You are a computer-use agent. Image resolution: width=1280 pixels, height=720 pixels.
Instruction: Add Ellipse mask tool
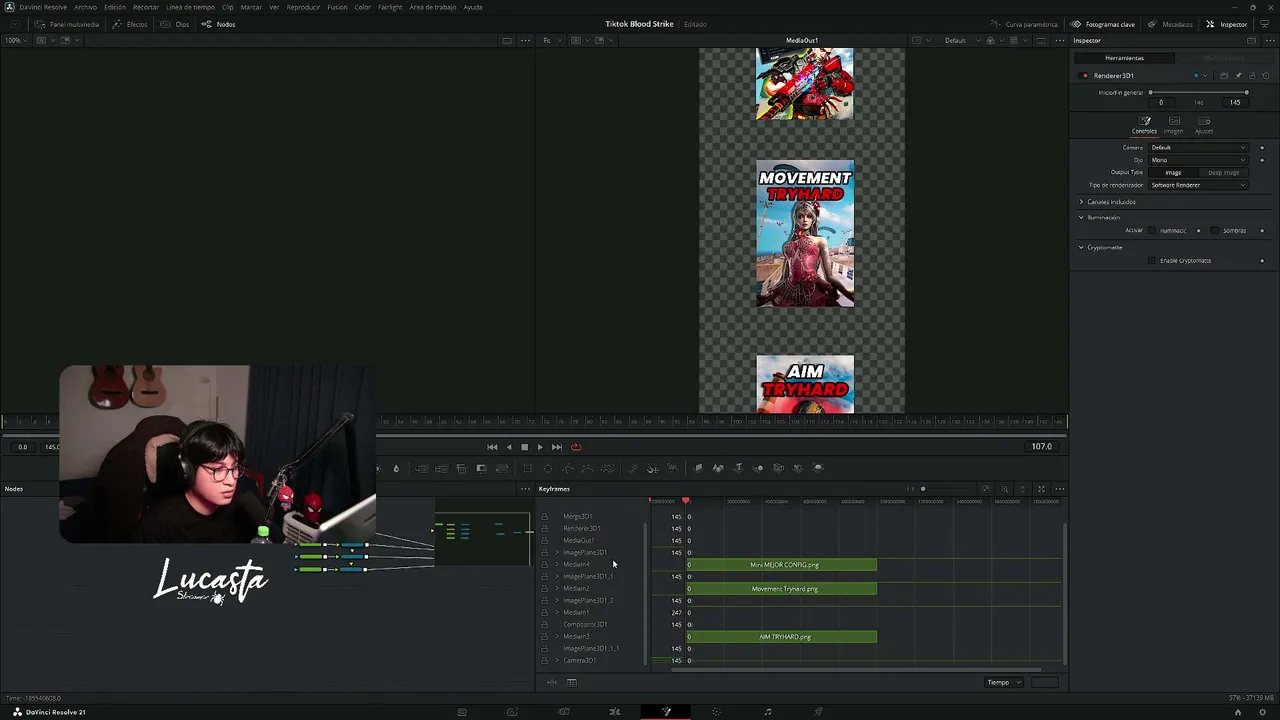[548, 468]
